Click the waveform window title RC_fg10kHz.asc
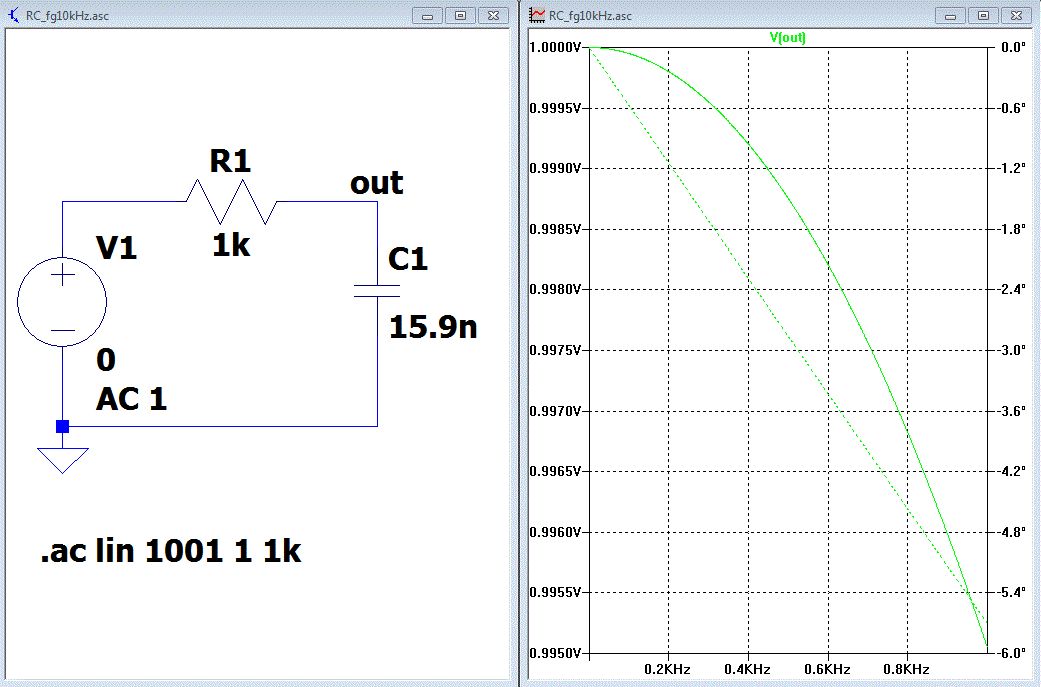This screenshot has width=1041, height=687. [590, 15]
